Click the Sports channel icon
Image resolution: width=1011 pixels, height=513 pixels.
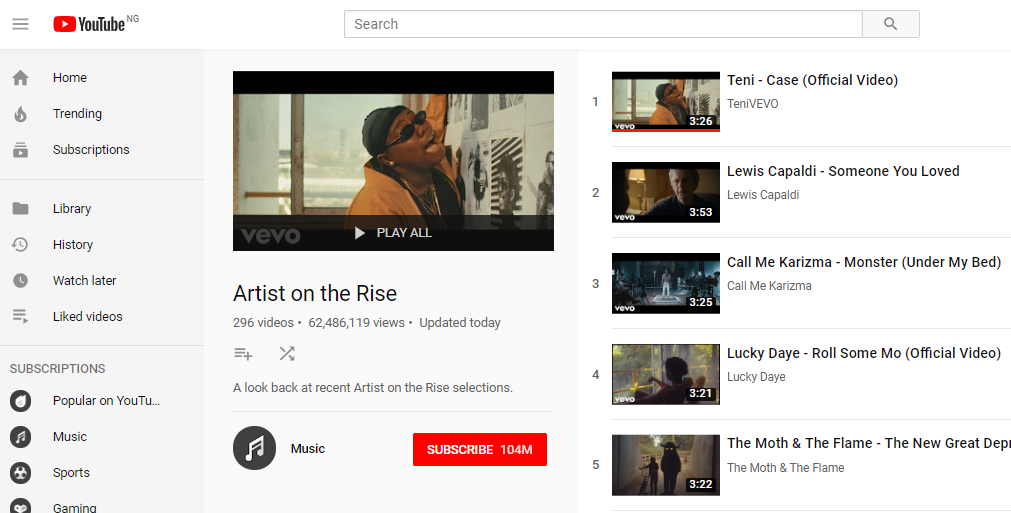click(x=21, y=473)
